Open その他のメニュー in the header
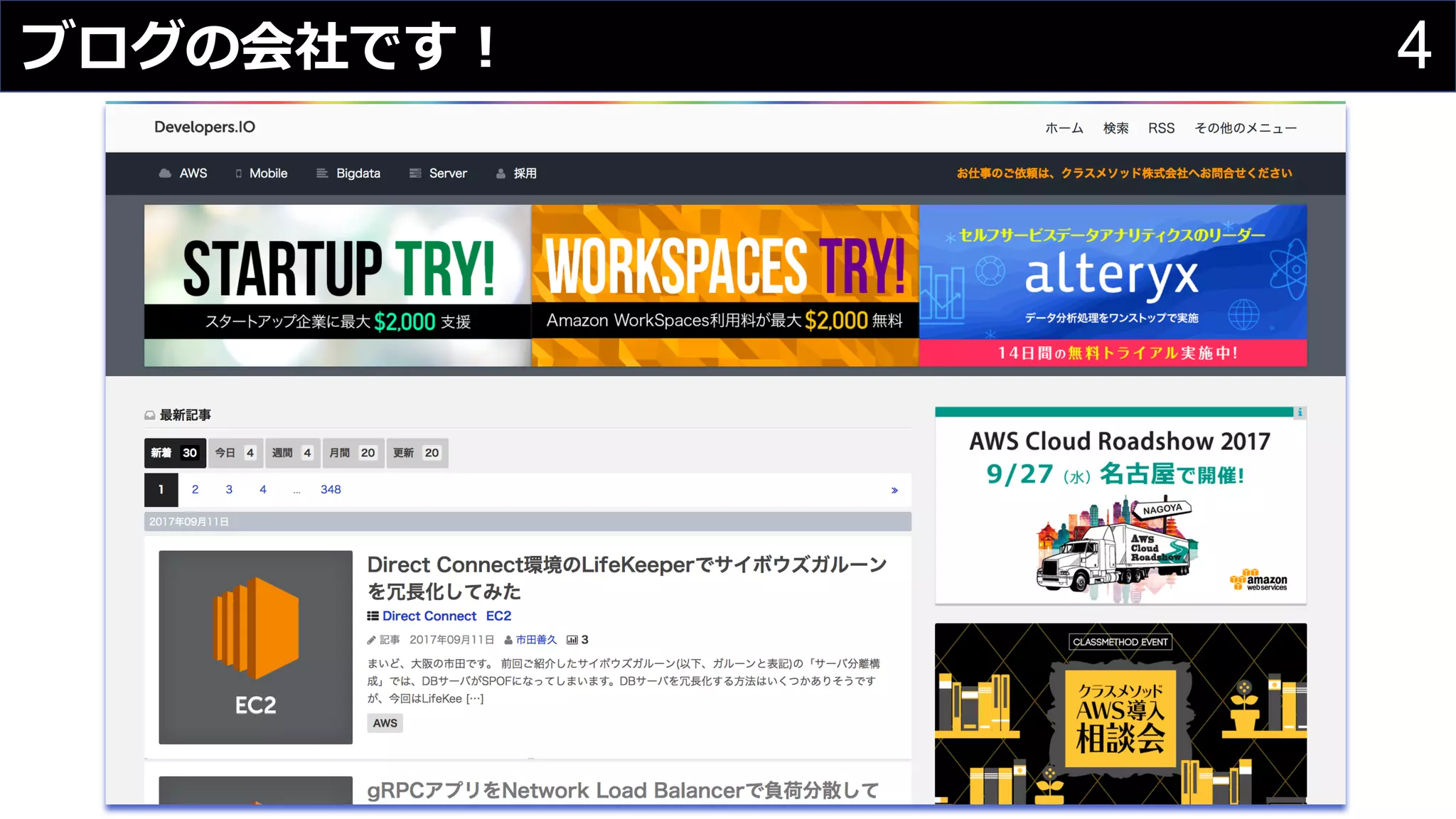The height and width of the screenshot is (819, 1456). [x=1246, y=128]
